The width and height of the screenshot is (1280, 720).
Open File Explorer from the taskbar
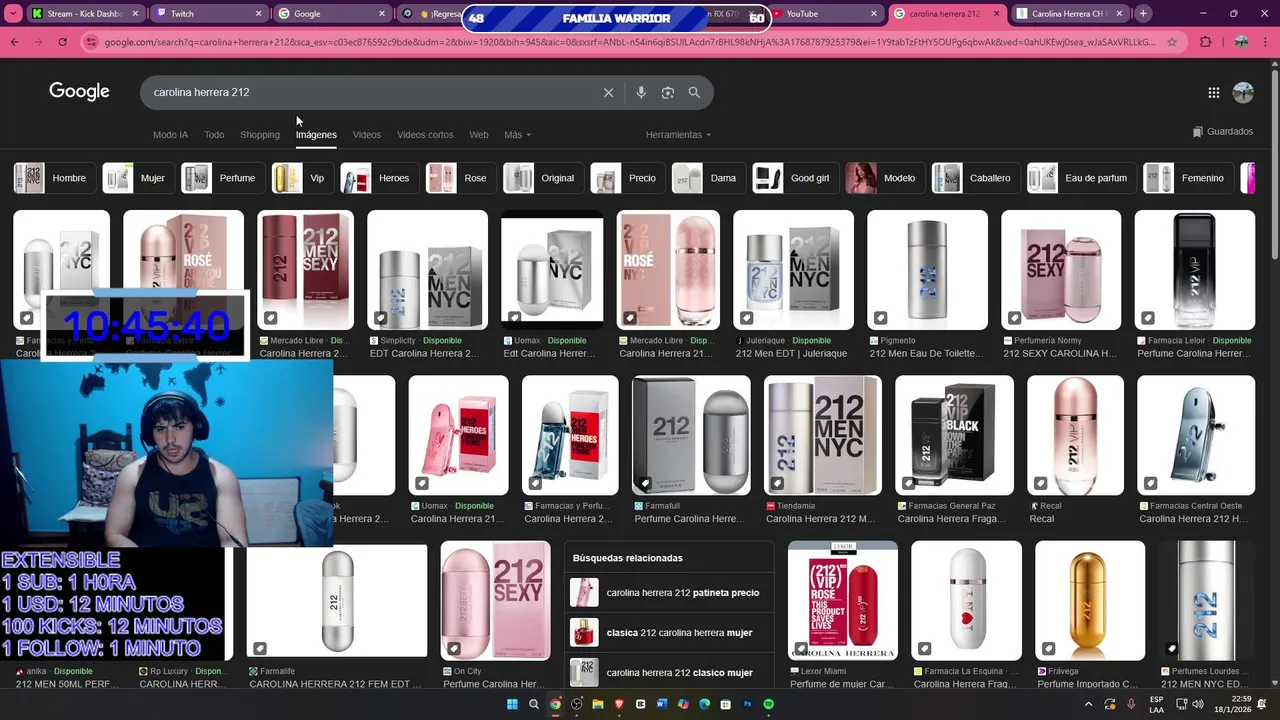pos(598,704)
